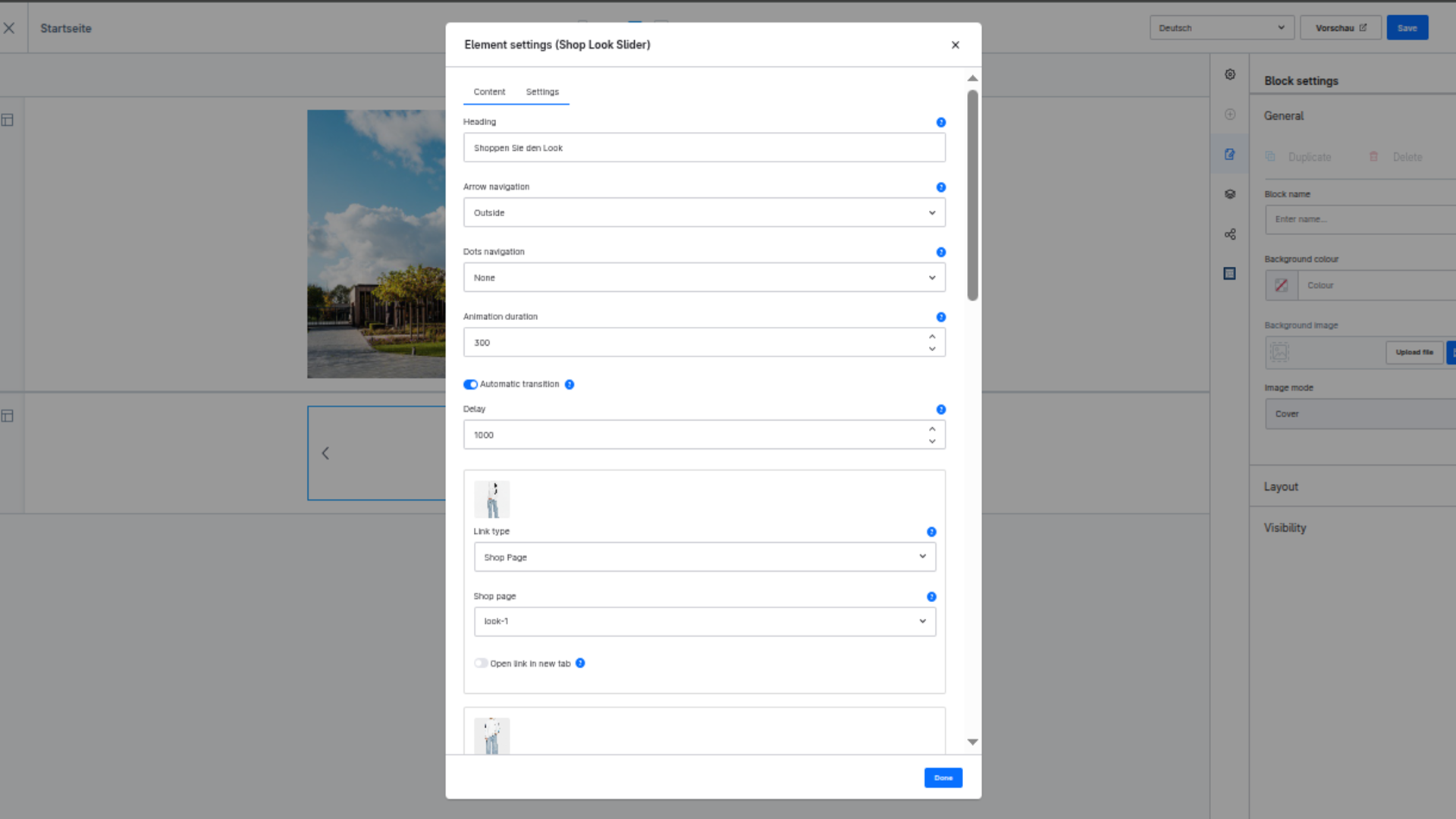This screenshot has height=819, width=1456.
Task: Close the Element settings dialog
Action: click(955, 45)
